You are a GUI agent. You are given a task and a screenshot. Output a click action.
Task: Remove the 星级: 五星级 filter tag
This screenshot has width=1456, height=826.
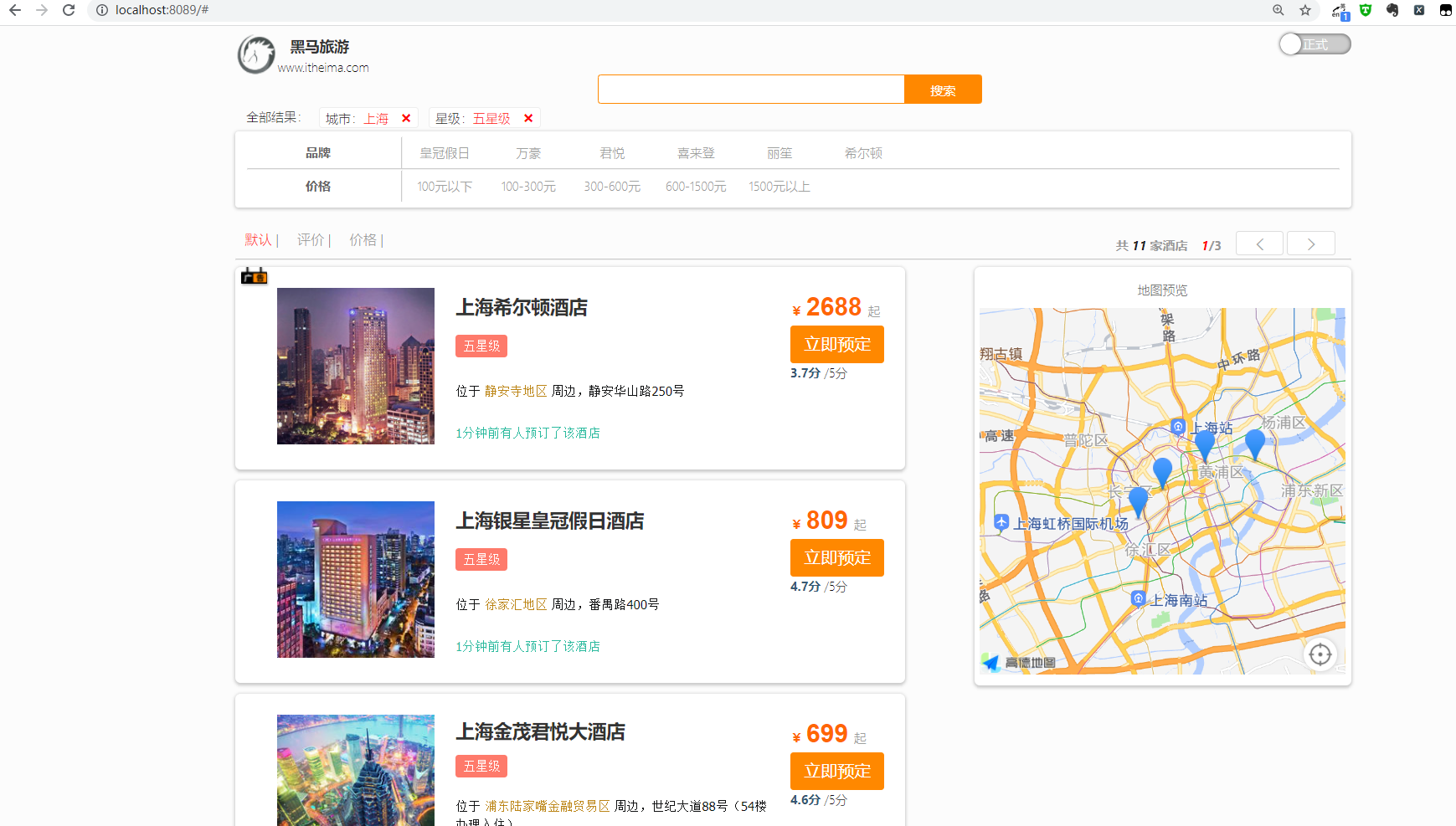pyautogui.click(x=528, y=118)
